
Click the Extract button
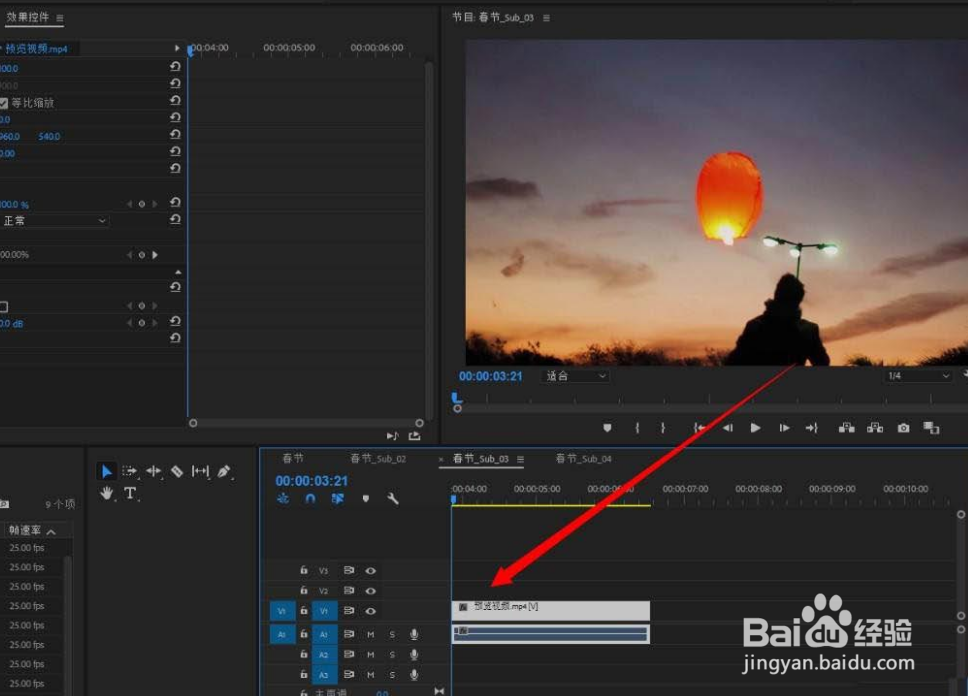tap(875, 428)
